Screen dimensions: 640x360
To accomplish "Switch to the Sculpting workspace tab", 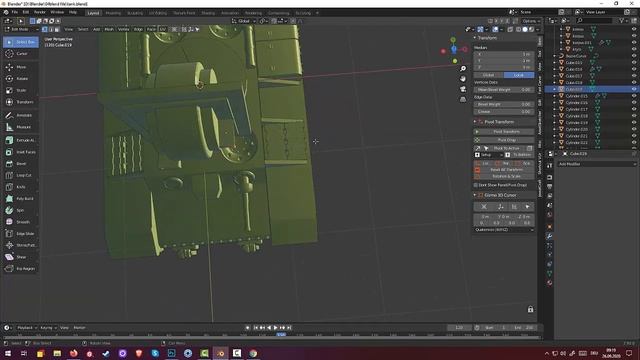I will point(135,13).
